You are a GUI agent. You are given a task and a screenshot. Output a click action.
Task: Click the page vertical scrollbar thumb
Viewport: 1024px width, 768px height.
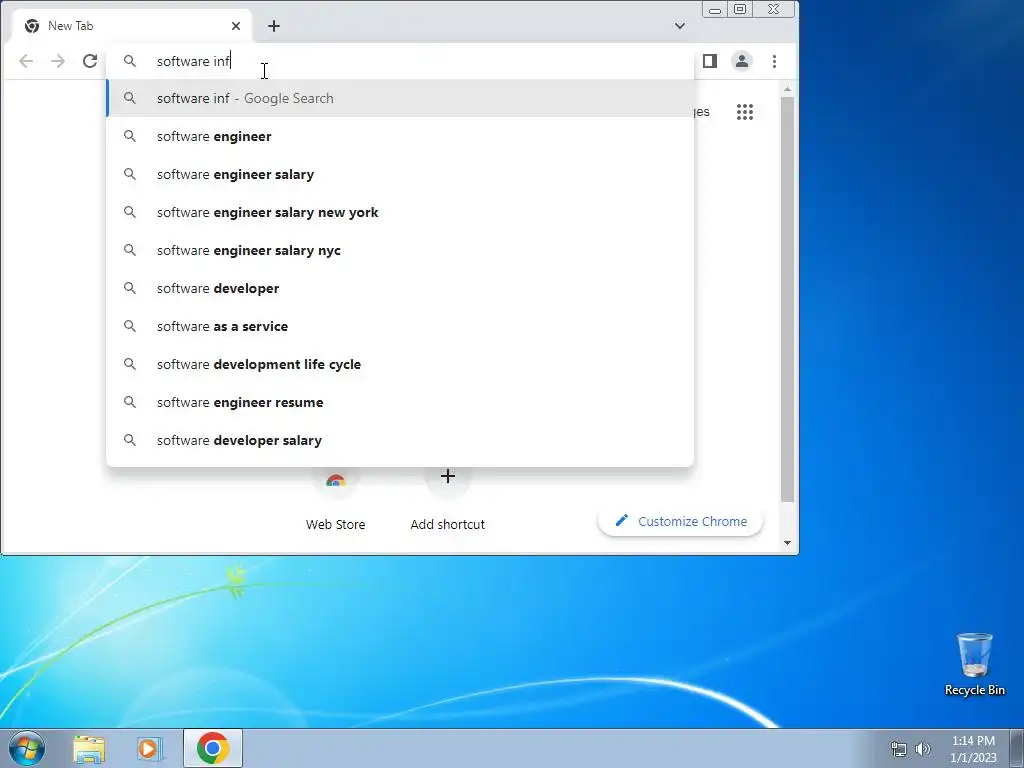788,299
